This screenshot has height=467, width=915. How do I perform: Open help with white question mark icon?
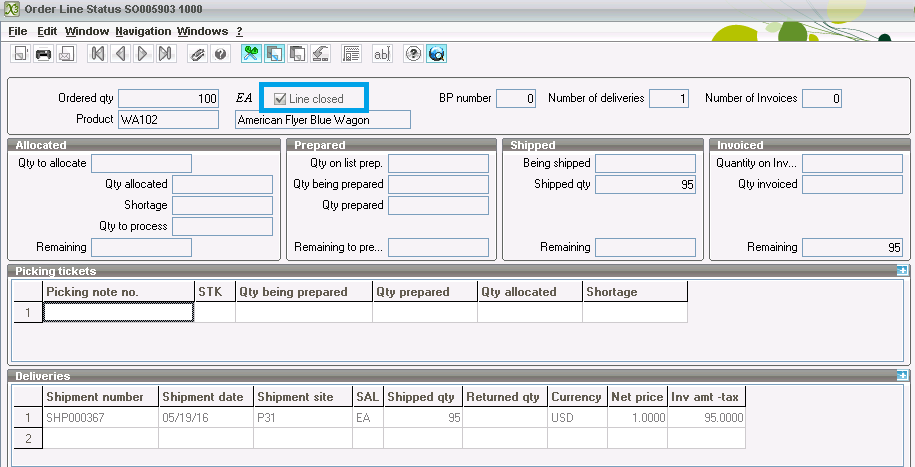(x=413, y=54)
